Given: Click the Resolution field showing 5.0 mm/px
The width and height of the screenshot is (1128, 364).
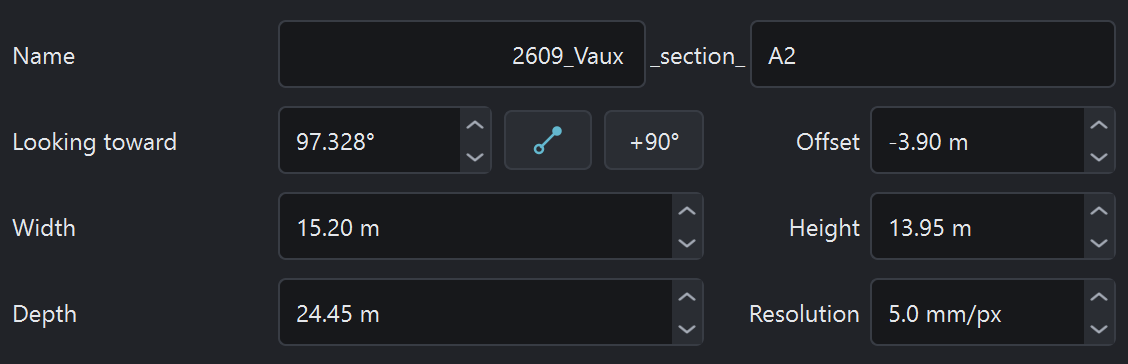Looking at the screenshot, I should 978,312.
